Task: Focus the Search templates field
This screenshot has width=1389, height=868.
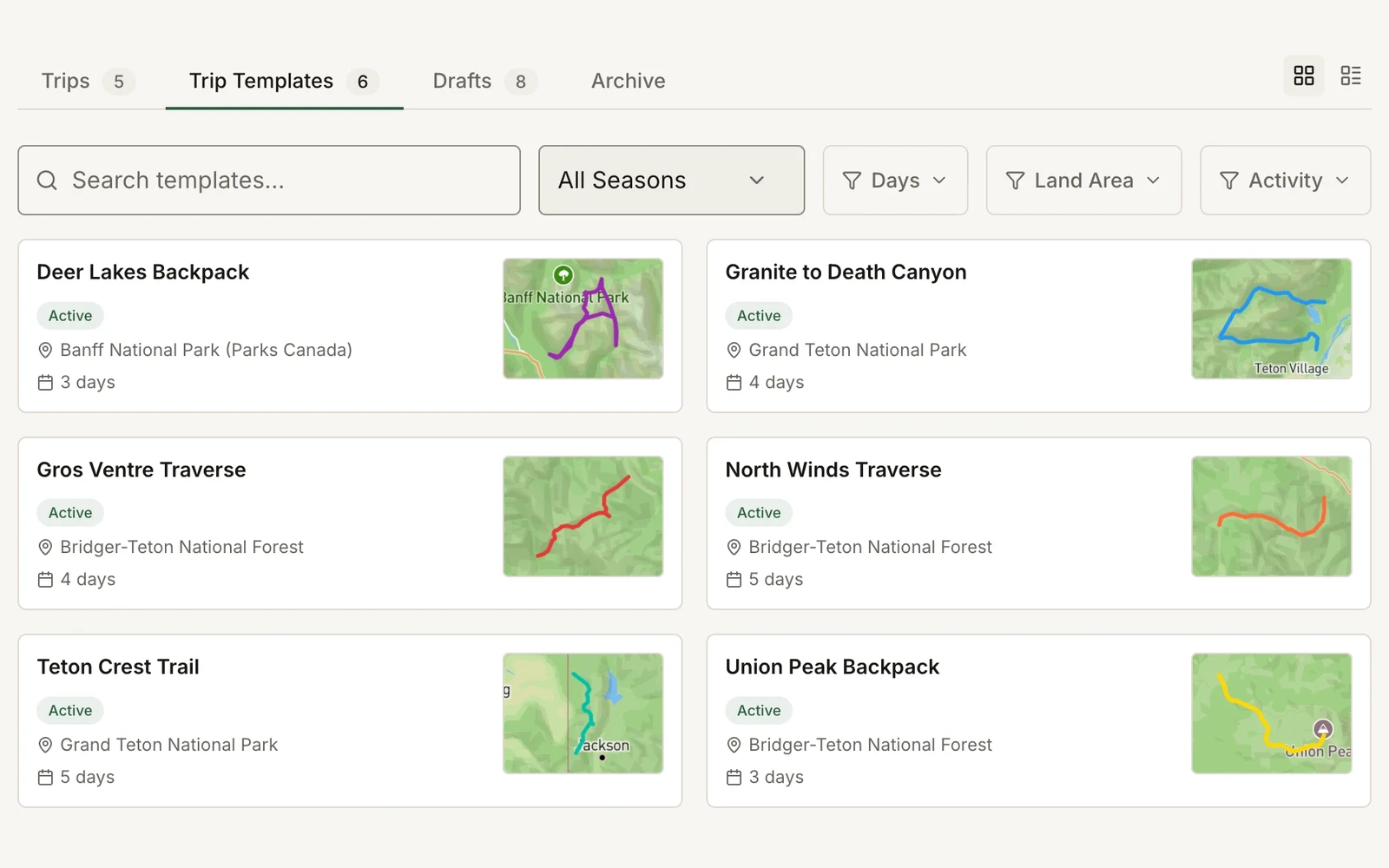Action: click(x=269, y=180)
